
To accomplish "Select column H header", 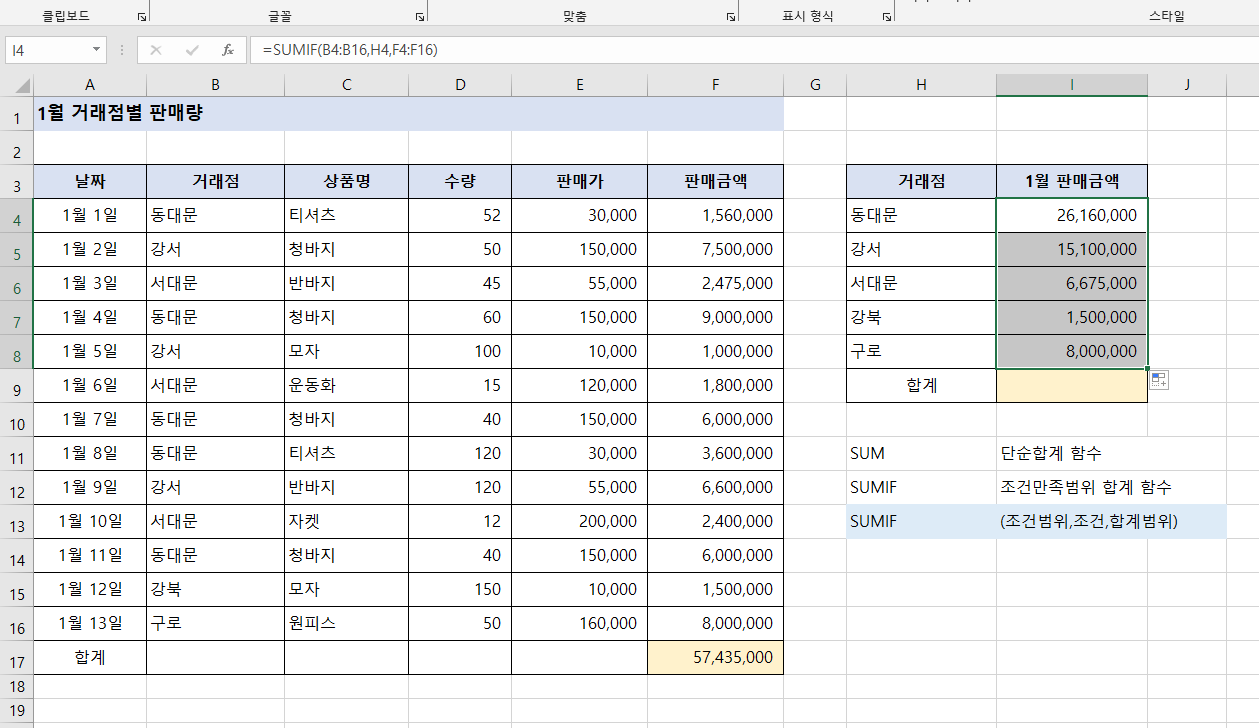I will (921, 85).
